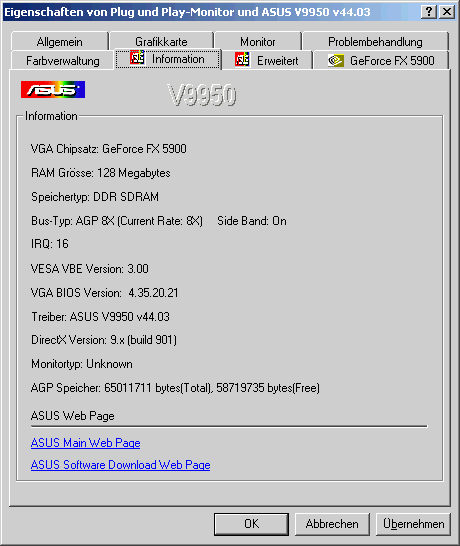Click the ASUS icon on Information tab

click(137, 57)
